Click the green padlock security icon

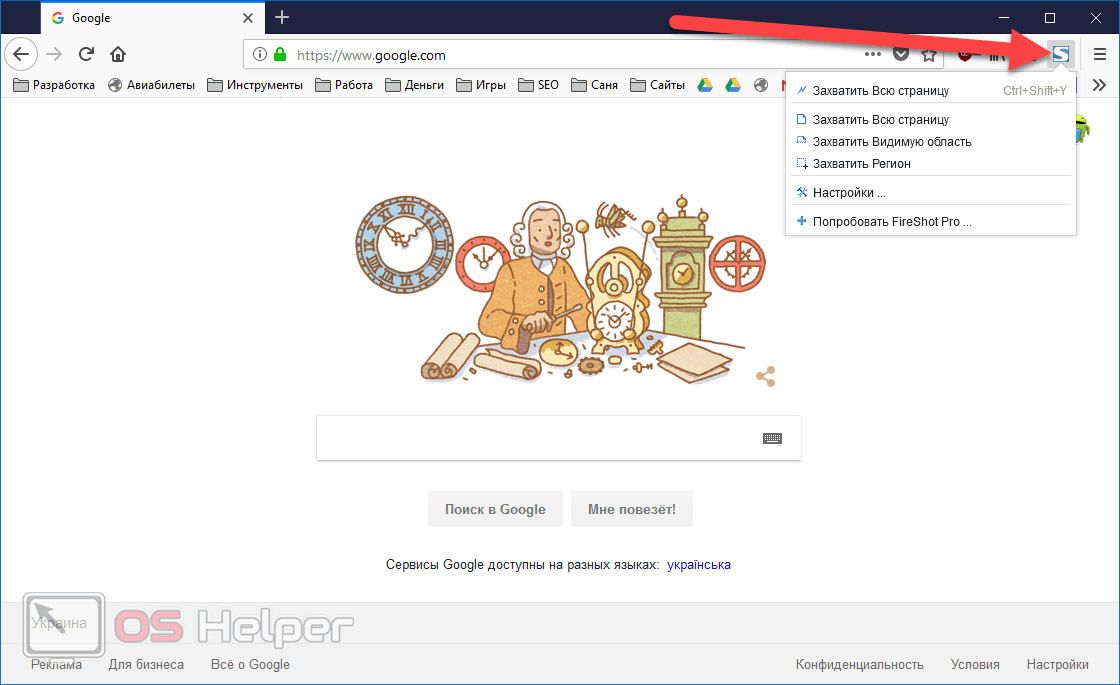(280, 54)
